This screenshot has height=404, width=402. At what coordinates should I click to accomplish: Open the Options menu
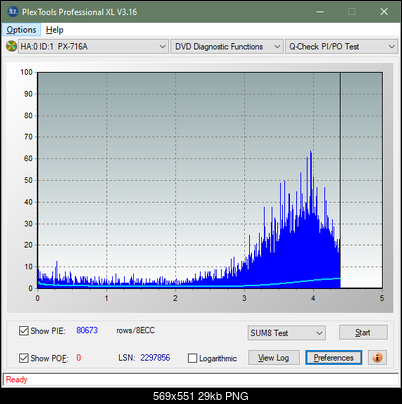pos(21,30)
